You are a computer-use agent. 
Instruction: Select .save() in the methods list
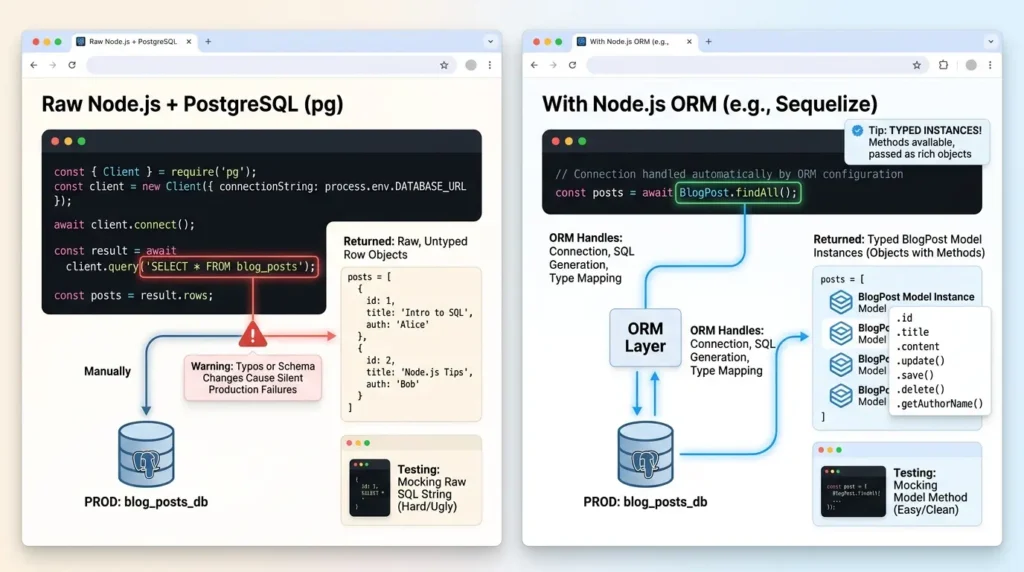tap(915, 375)
